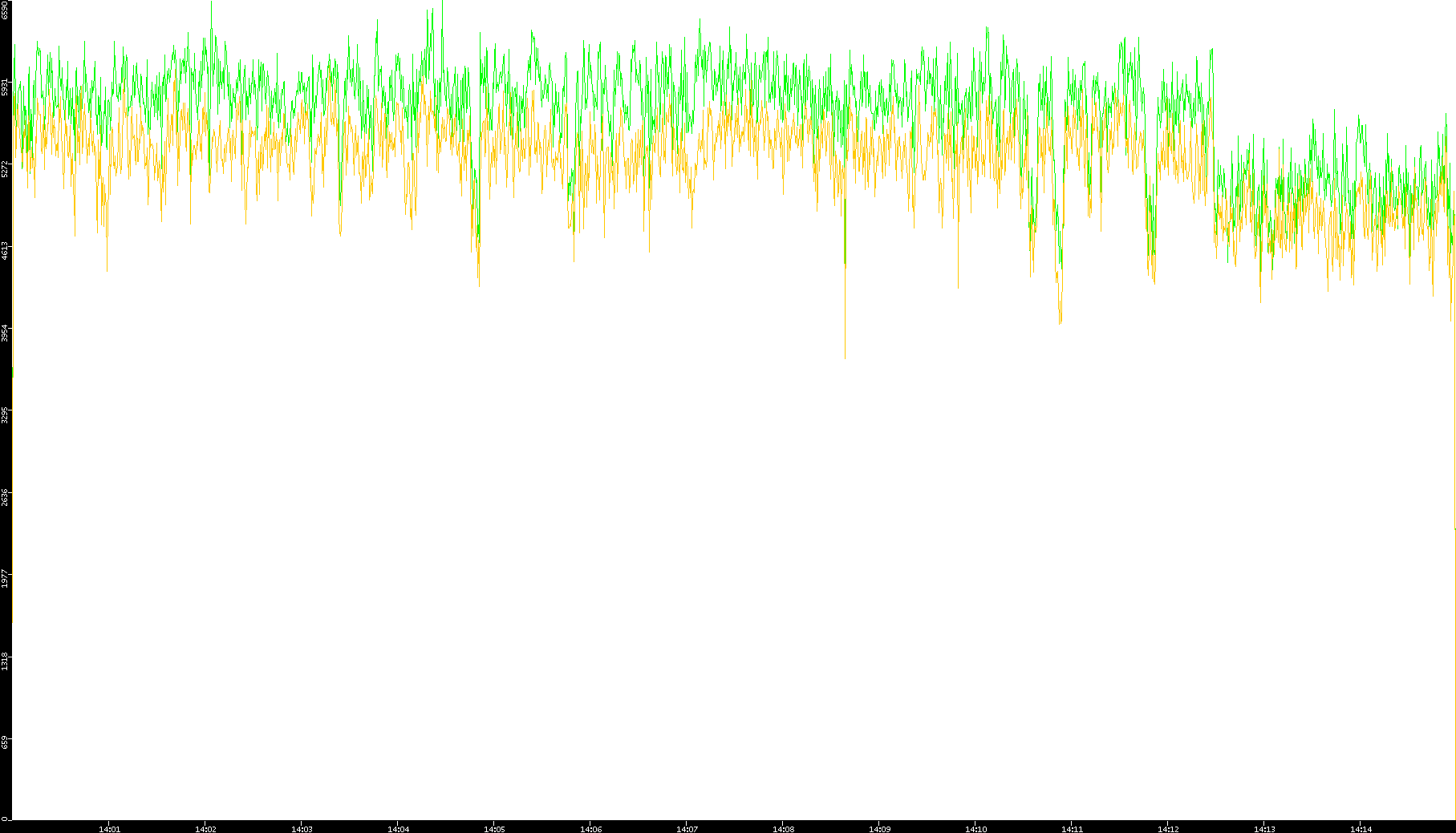The image size is (1456, 833).
Task: Select the 5931 y-axis value label
Action: click(x=6, y=87)
